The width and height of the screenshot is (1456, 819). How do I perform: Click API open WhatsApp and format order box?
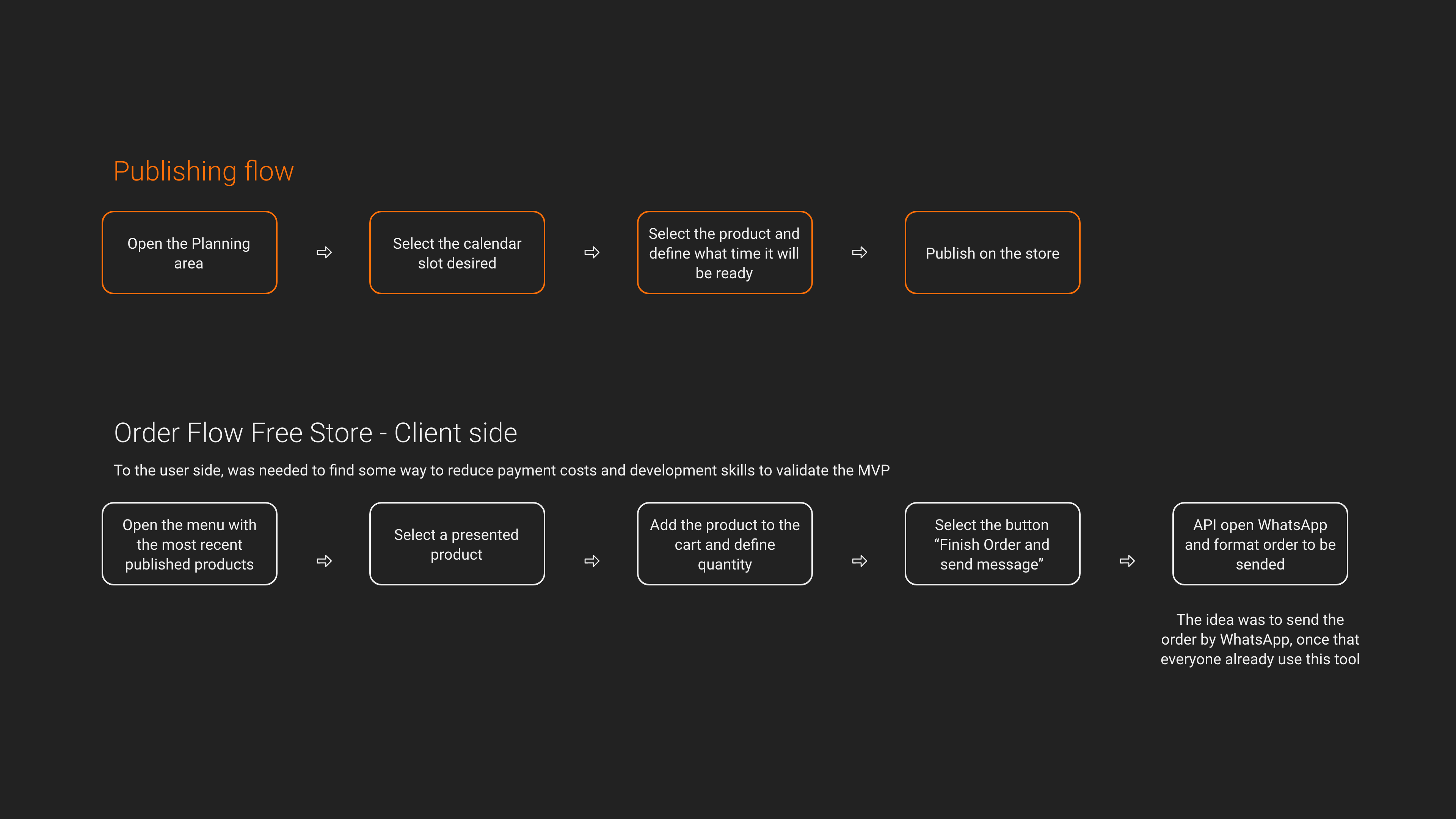[x=1260, y=544]
